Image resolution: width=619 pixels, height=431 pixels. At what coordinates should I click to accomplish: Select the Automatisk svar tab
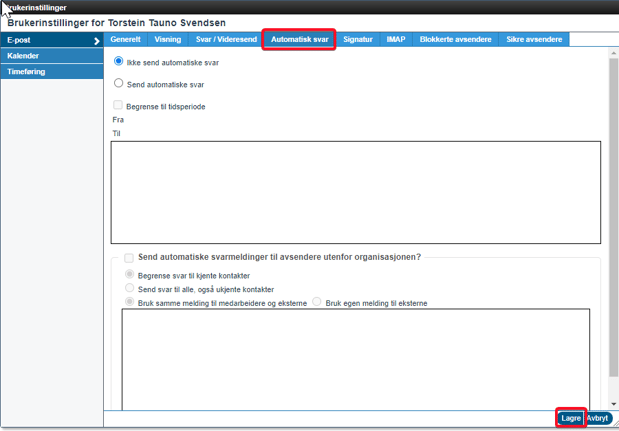299,40
